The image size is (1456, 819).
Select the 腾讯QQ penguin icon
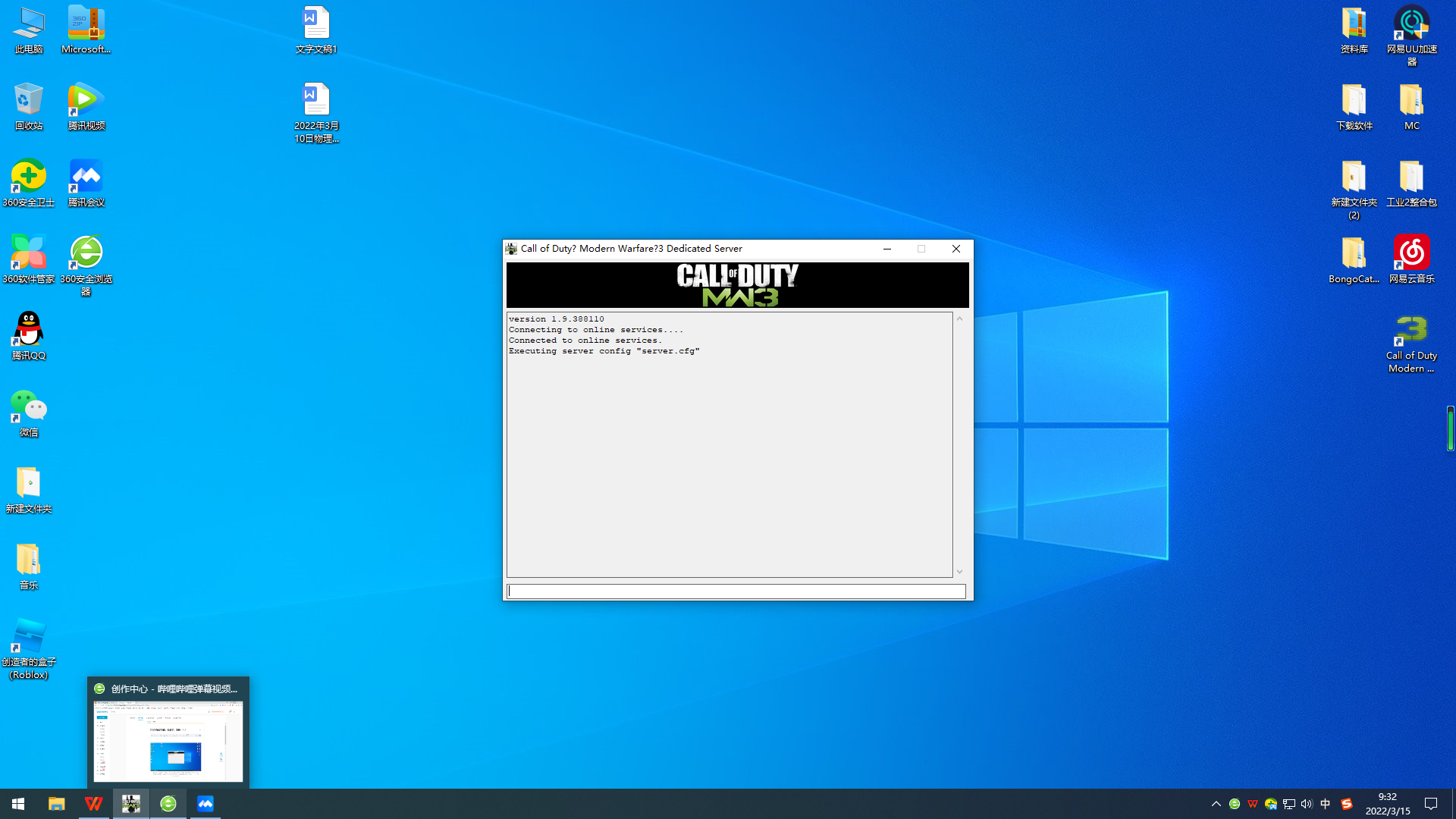29,337
